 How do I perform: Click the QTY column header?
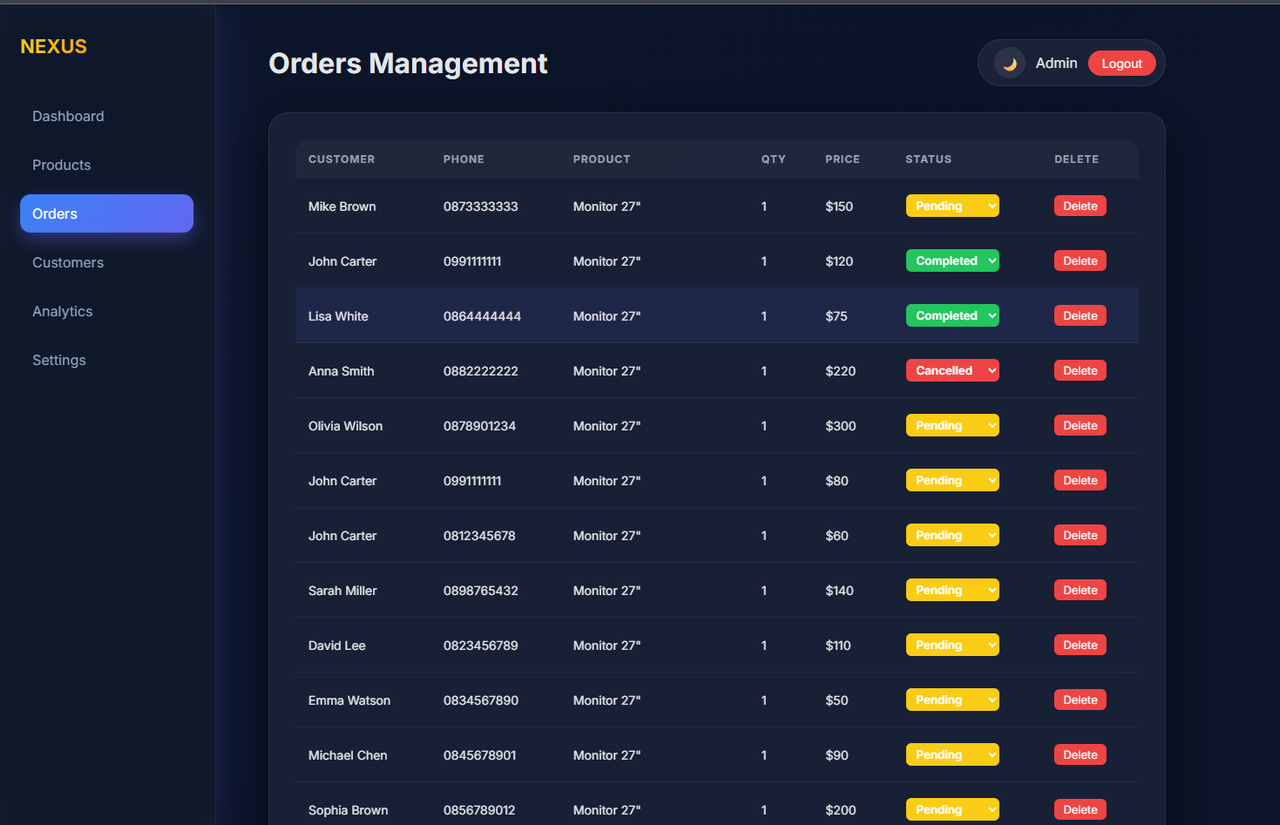click(773, 159)
